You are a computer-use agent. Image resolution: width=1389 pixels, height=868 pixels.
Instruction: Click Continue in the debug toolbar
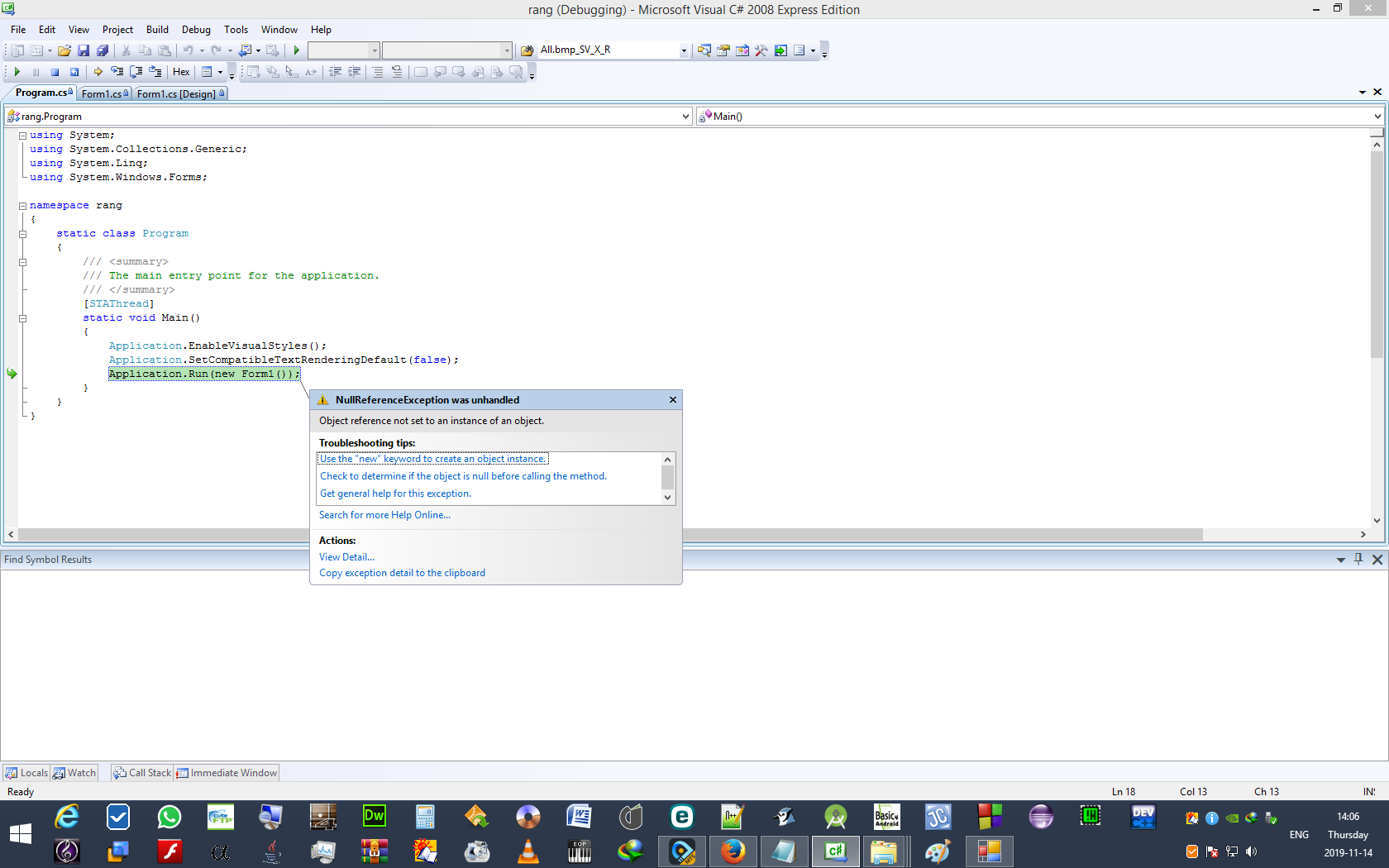tap(17, 72)
